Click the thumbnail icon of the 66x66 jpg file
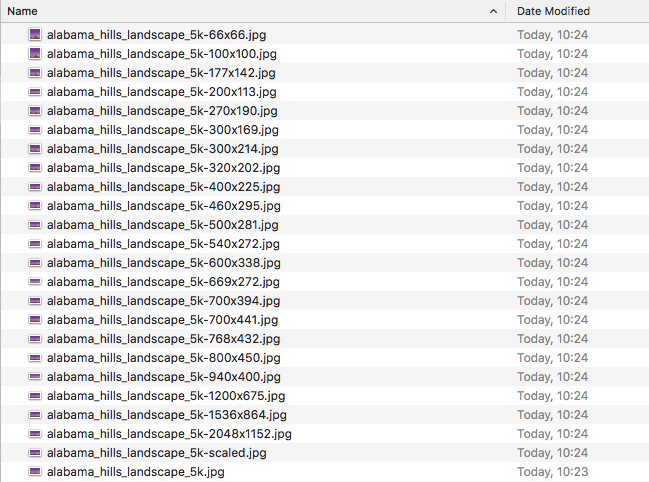The height and width of the screenshot is (482, 649). tap(35, 34)
